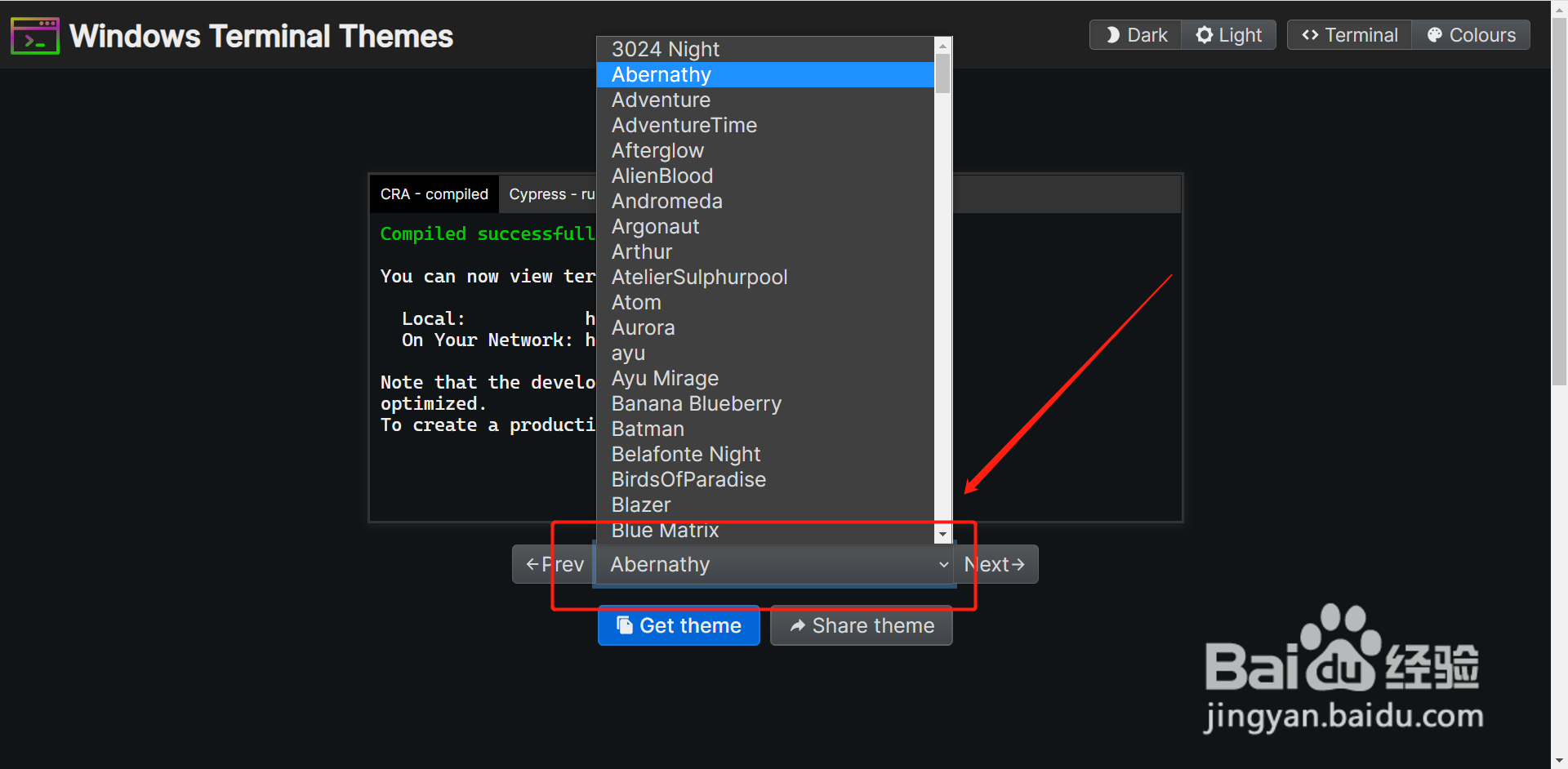Select Ayu Mirage from the theme list

pyautogui.click(x=665, y=378)
